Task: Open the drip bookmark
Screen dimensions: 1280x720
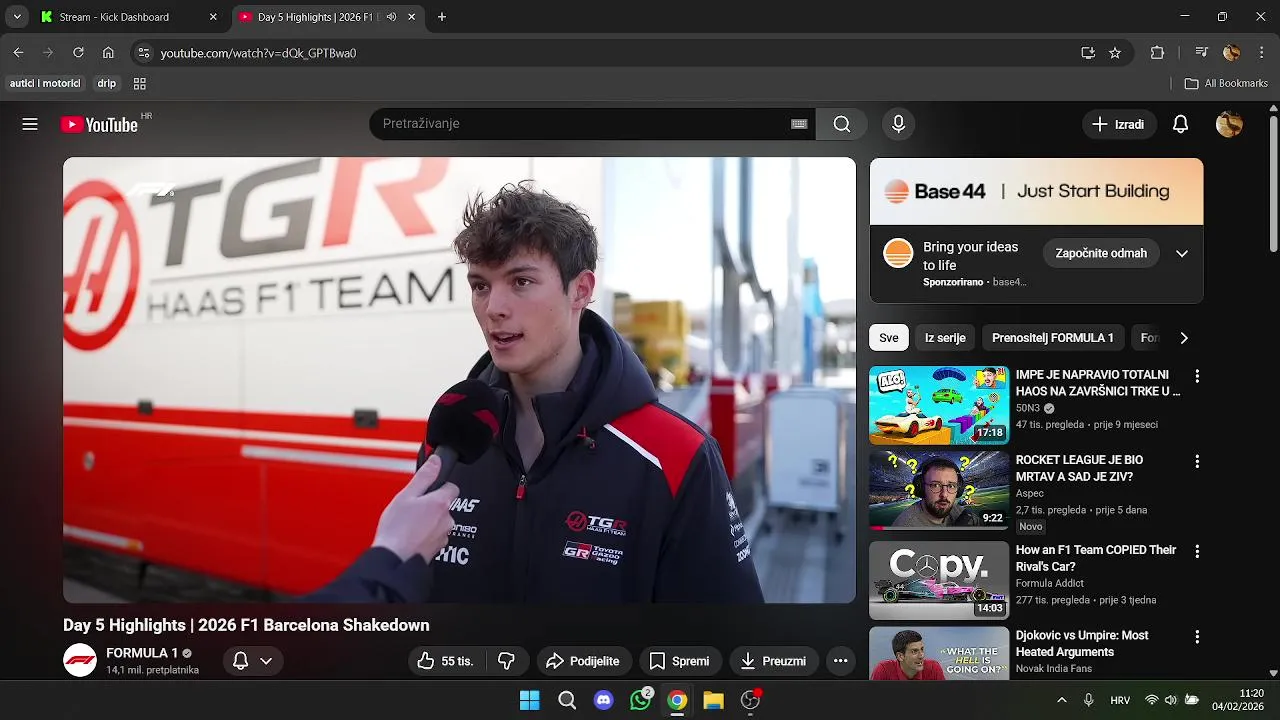Action: pos(107,84)
